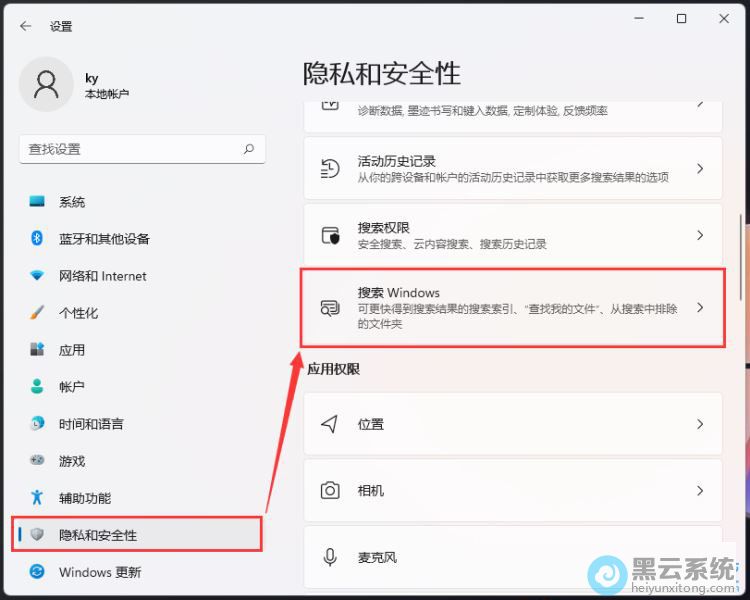Click the back arrow in title bar

25,26
